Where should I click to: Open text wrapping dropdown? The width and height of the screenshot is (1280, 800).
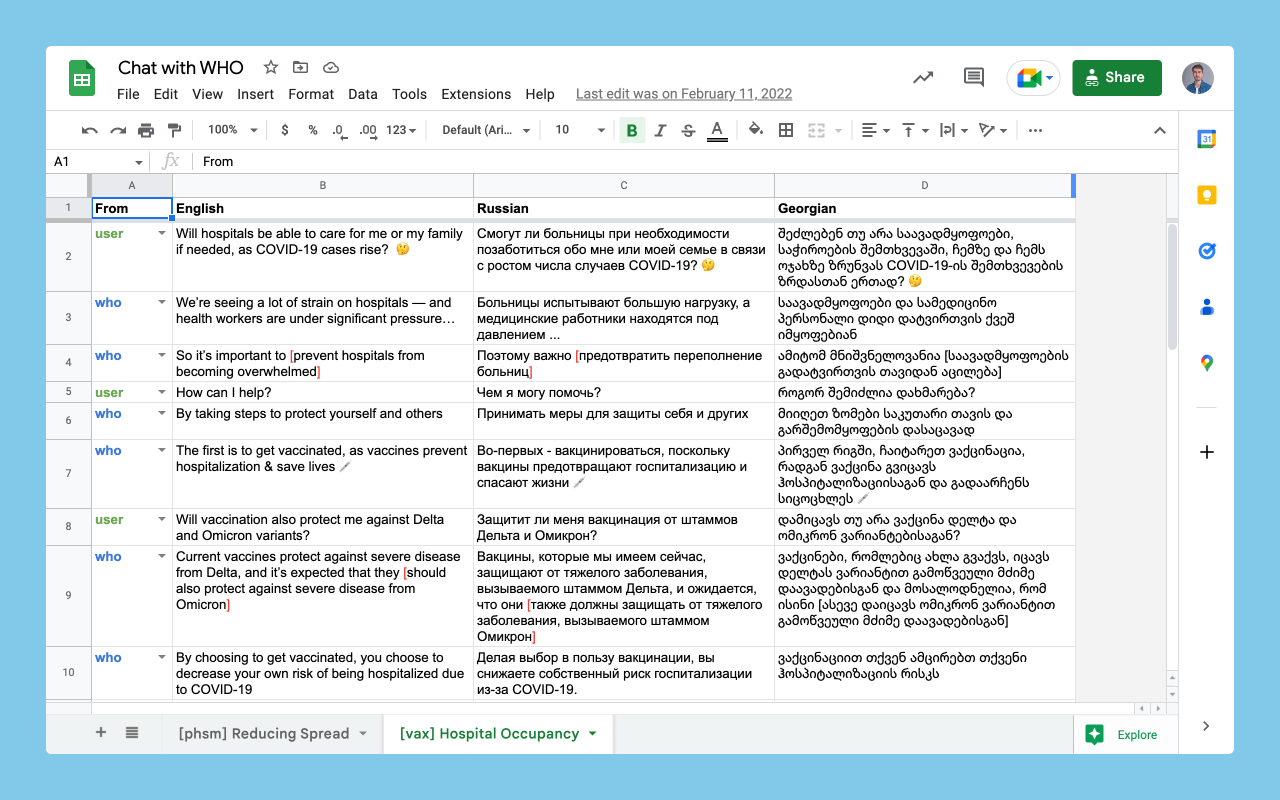pyautogui.click(x=954, y=130)
